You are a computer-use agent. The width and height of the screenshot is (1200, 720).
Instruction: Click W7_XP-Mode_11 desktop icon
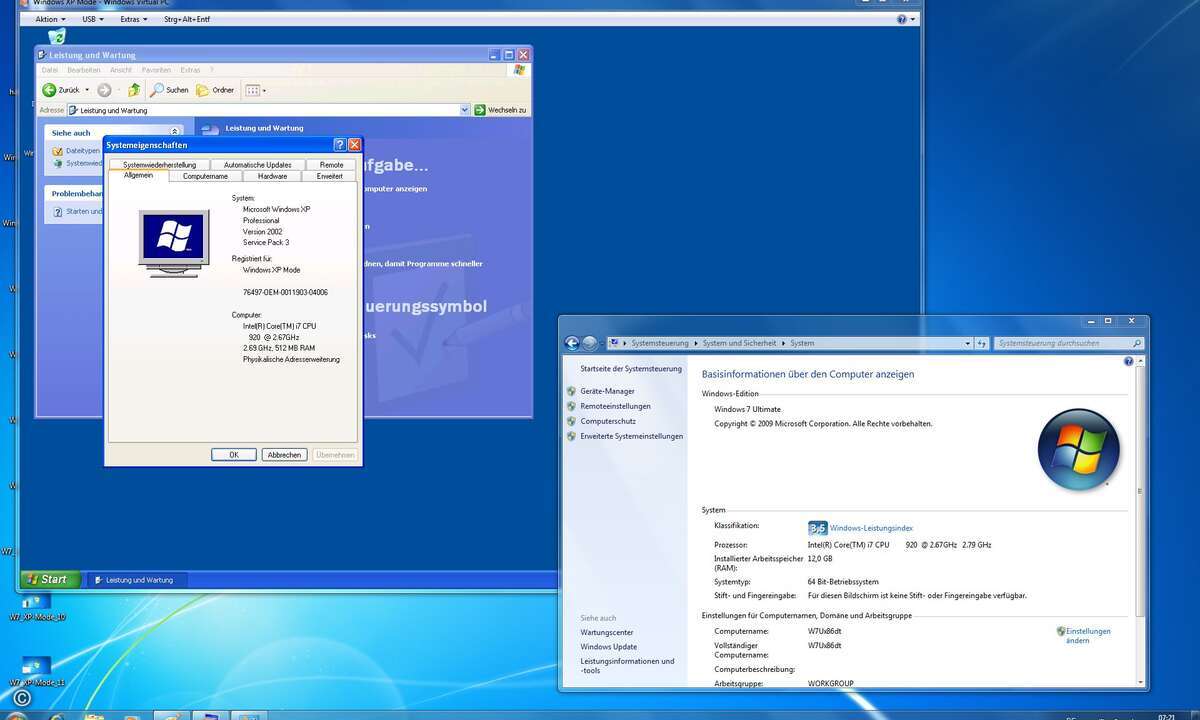click(37, 672)
